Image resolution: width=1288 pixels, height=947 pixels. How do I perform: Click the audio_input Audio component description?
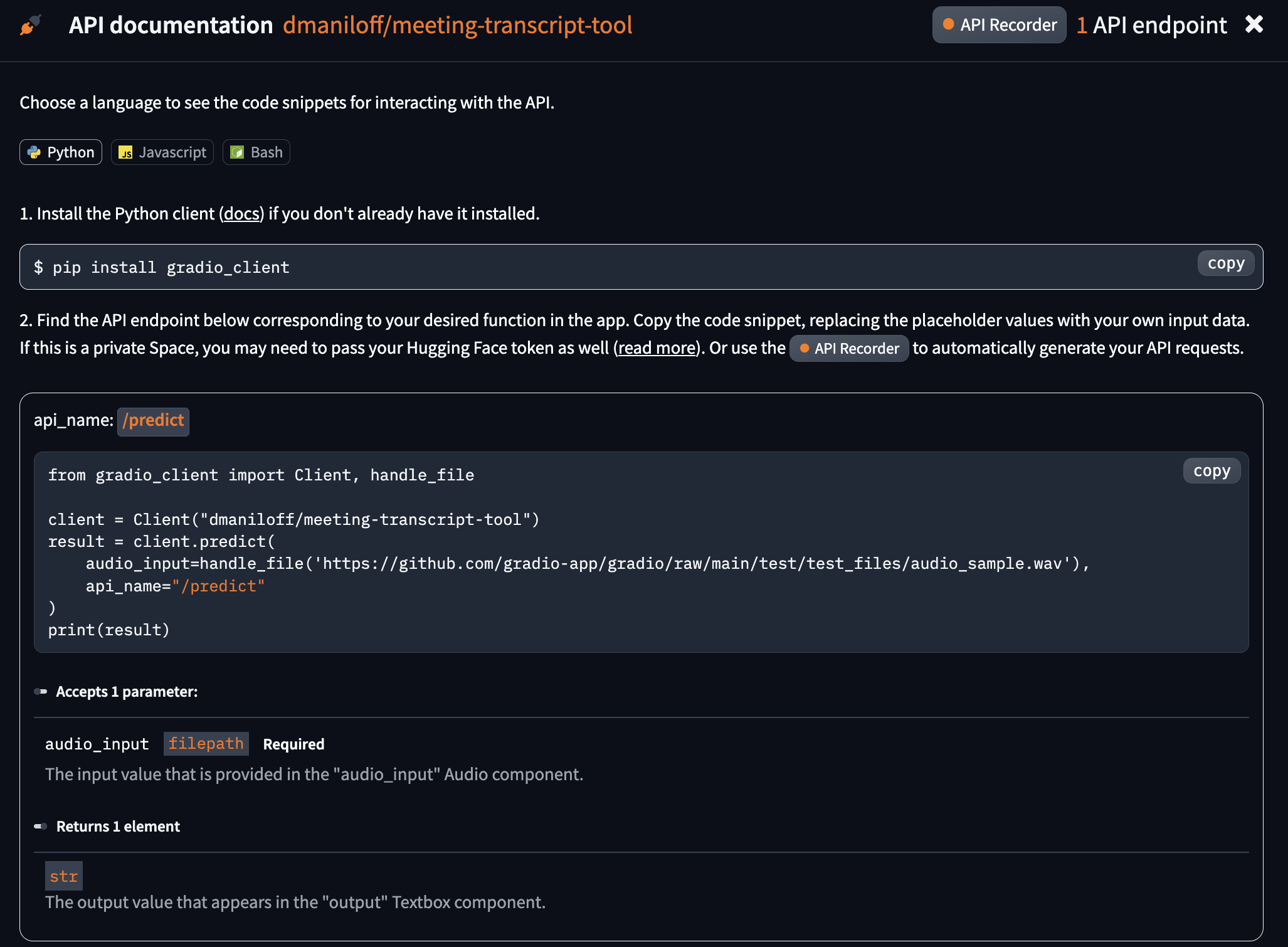click(314, 775)
